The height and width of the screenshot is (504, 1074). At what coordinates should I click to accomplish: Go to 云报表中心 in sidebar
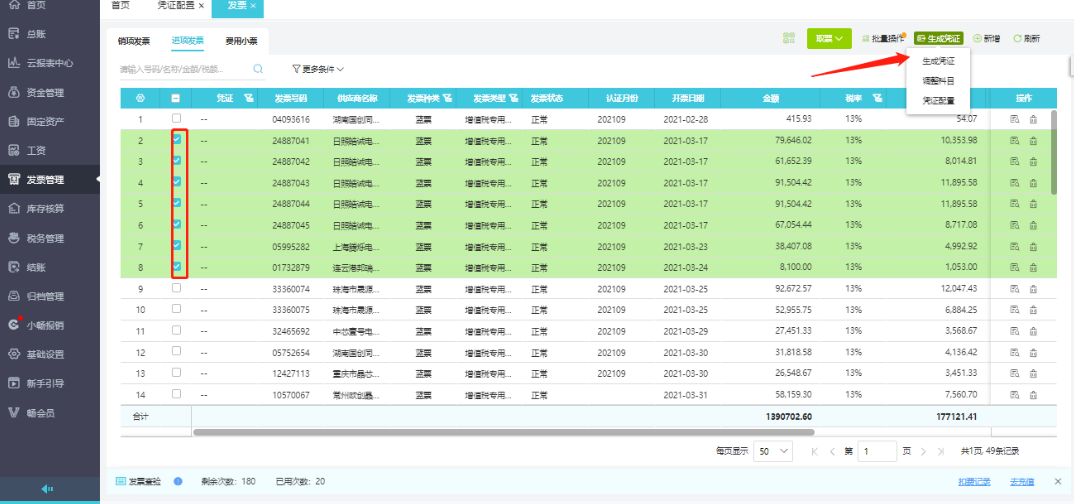[49, 63]
